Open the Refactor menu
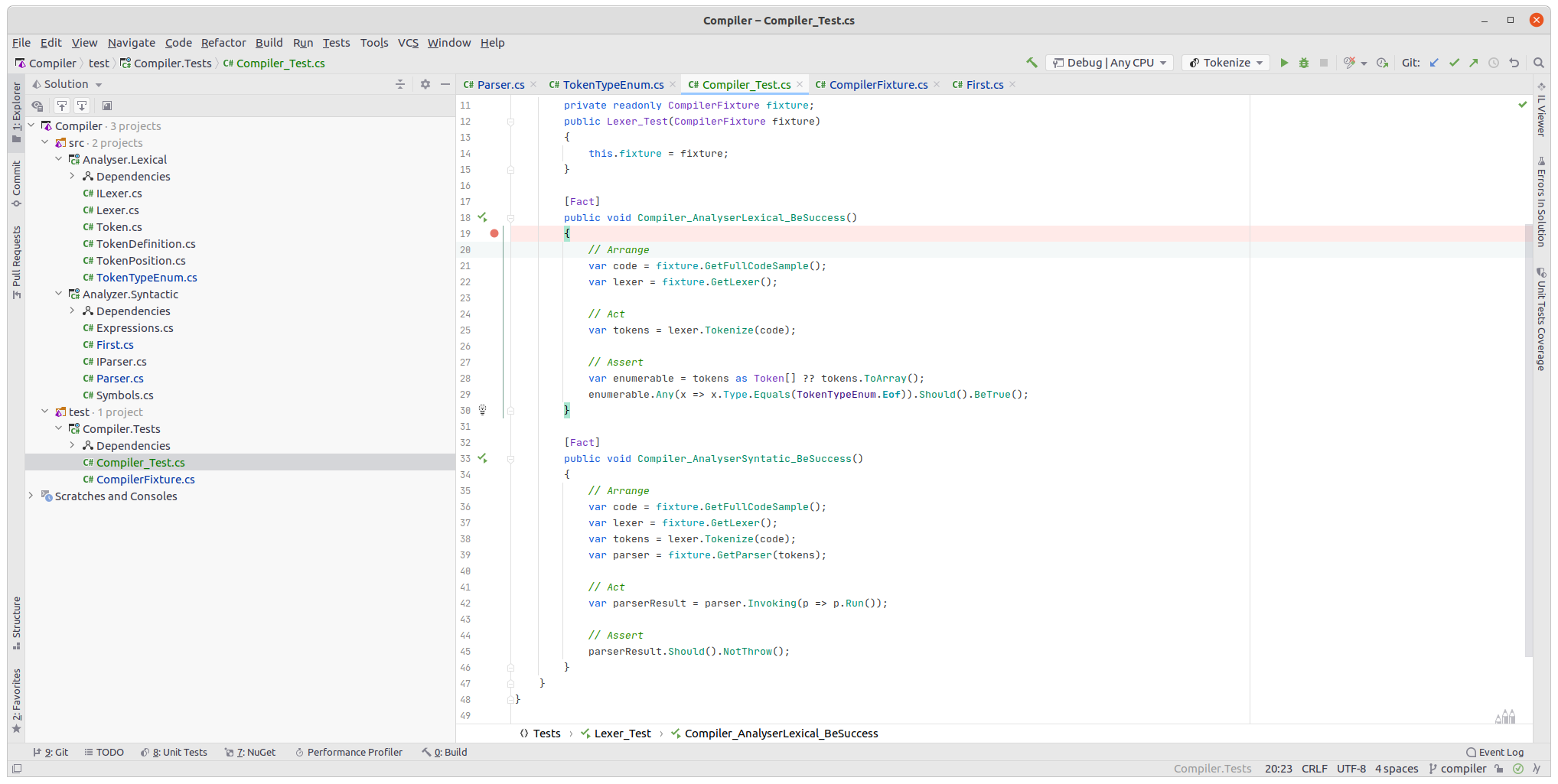The height and width of the screenshot is (784, 1558). click(223, 43)
